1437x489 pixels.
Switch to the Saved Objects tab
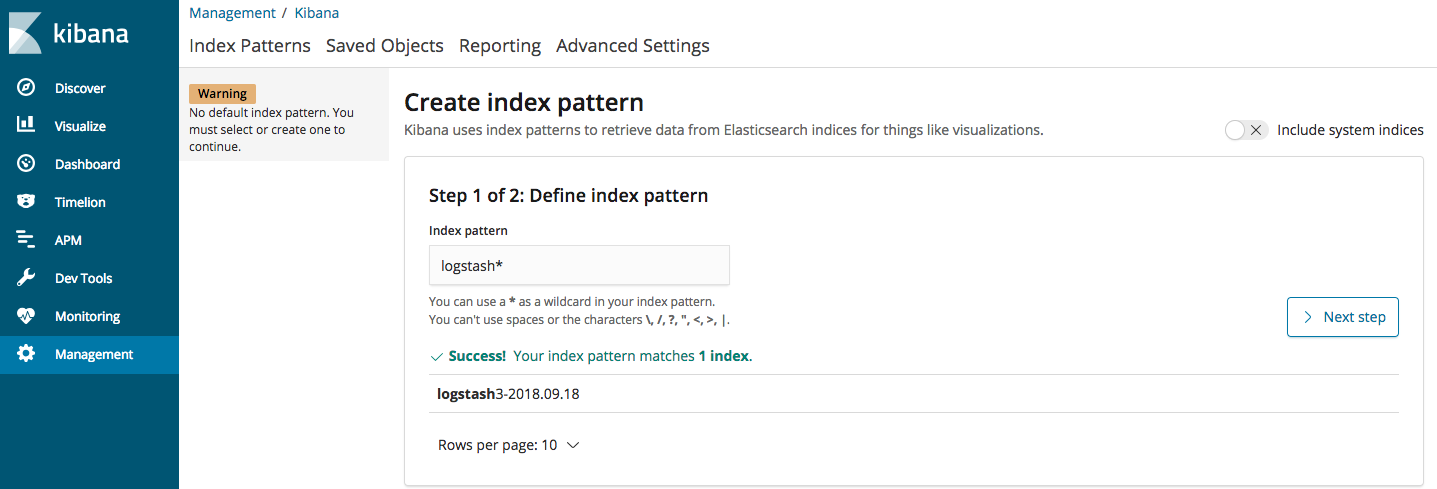coord(385,46)
